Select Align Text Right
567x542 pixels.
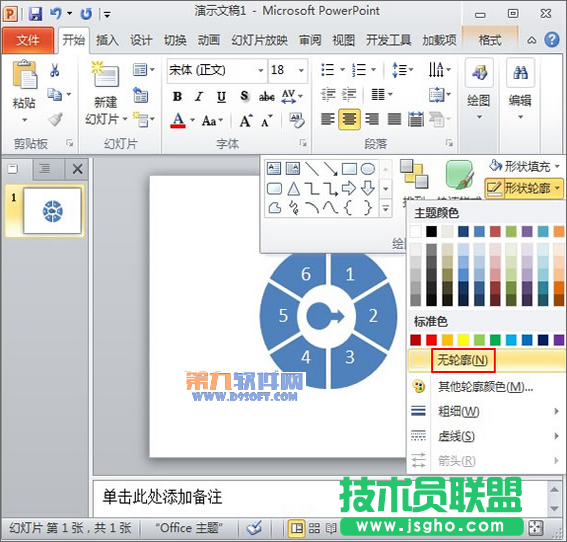[x=372, y=119]
